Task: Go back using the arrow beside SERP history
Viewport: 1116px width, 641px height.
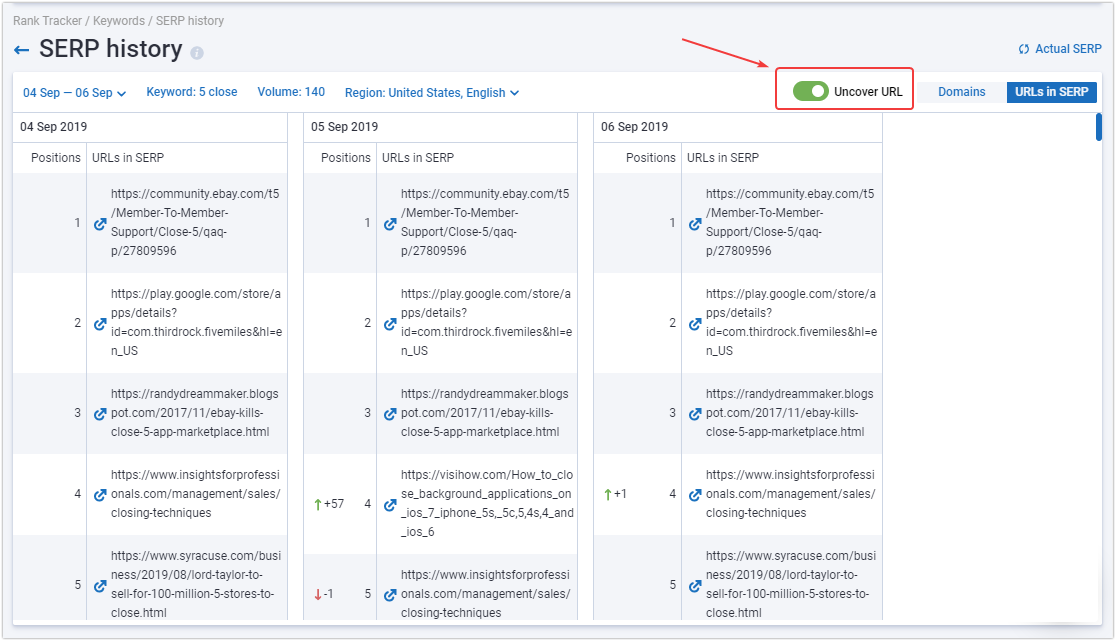Action: [x=21, y=50]
